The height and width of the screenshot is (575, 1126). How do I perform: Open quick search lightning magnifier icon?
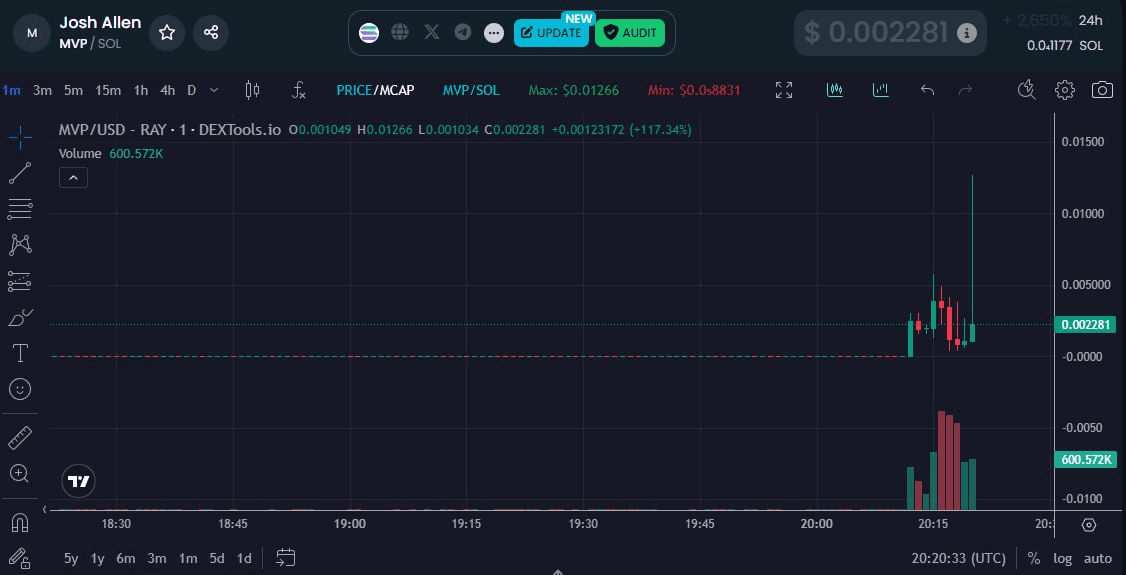1028,90
